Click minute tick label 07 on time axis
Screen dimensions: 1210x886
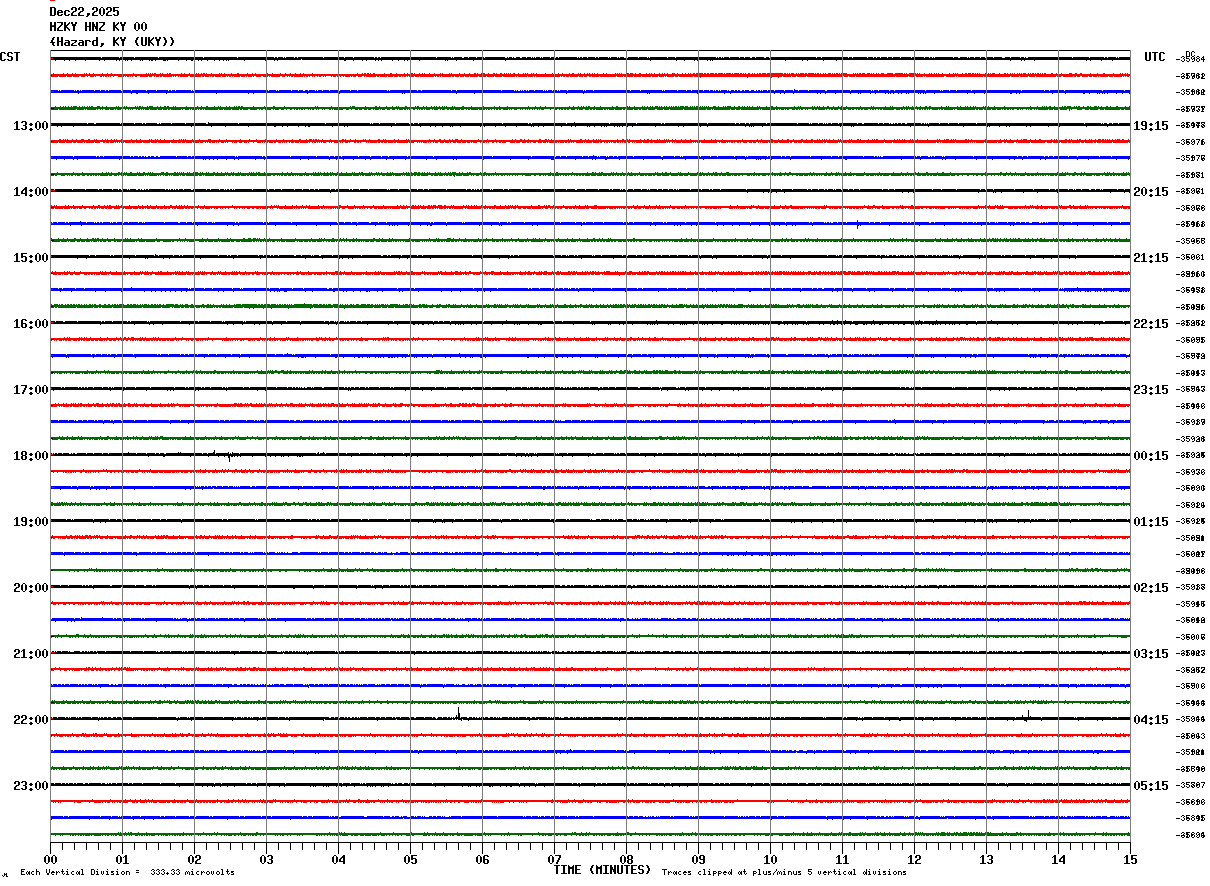pyautogui.click(x=554, y=859)
